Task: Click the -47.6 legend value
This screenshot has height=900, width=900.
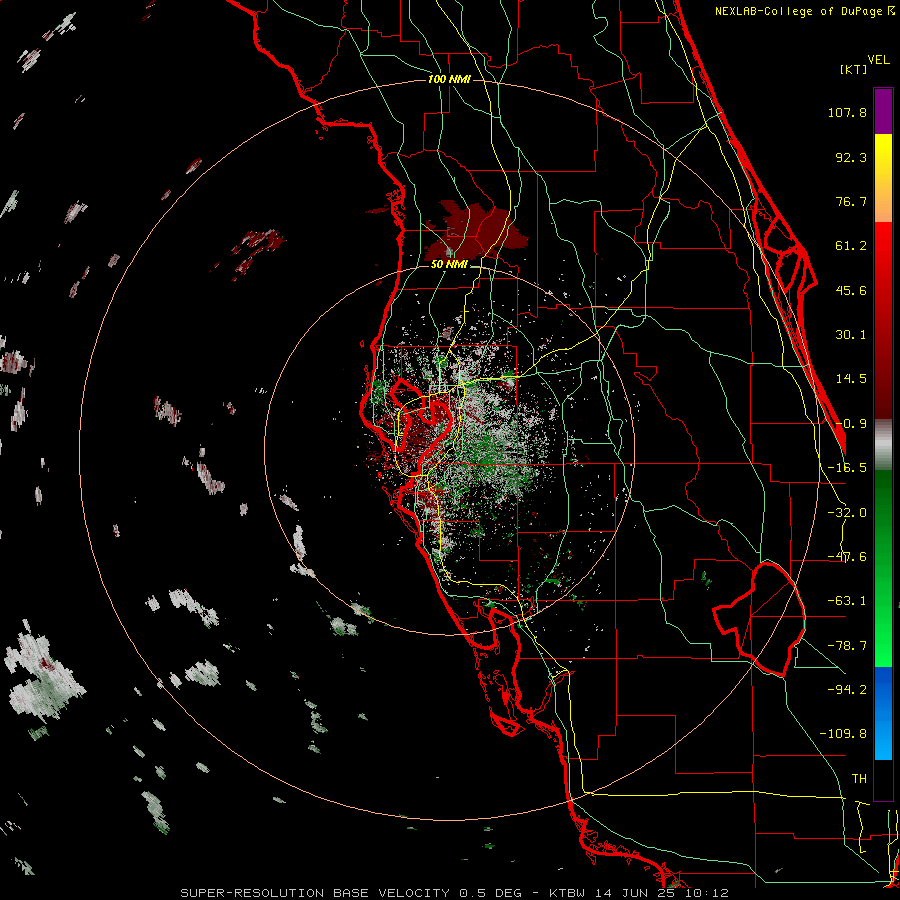Action: (847, 557)
